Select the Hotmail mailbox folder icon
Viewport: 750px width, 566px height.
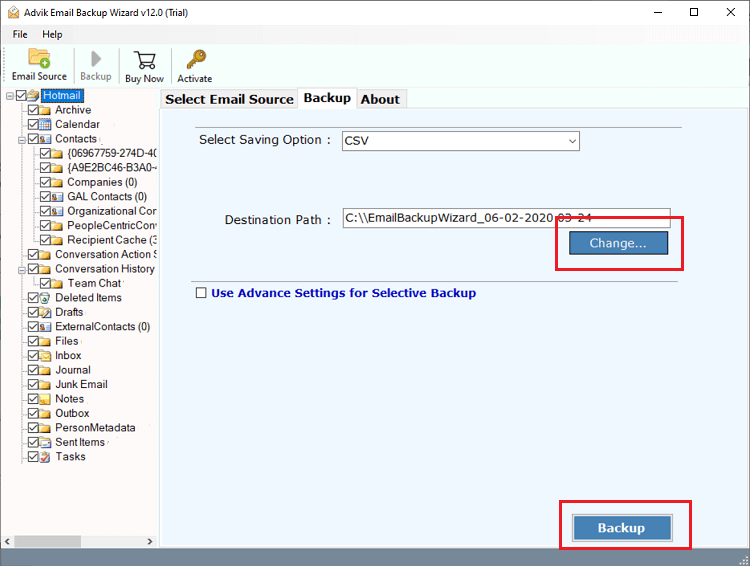point(33,96)
